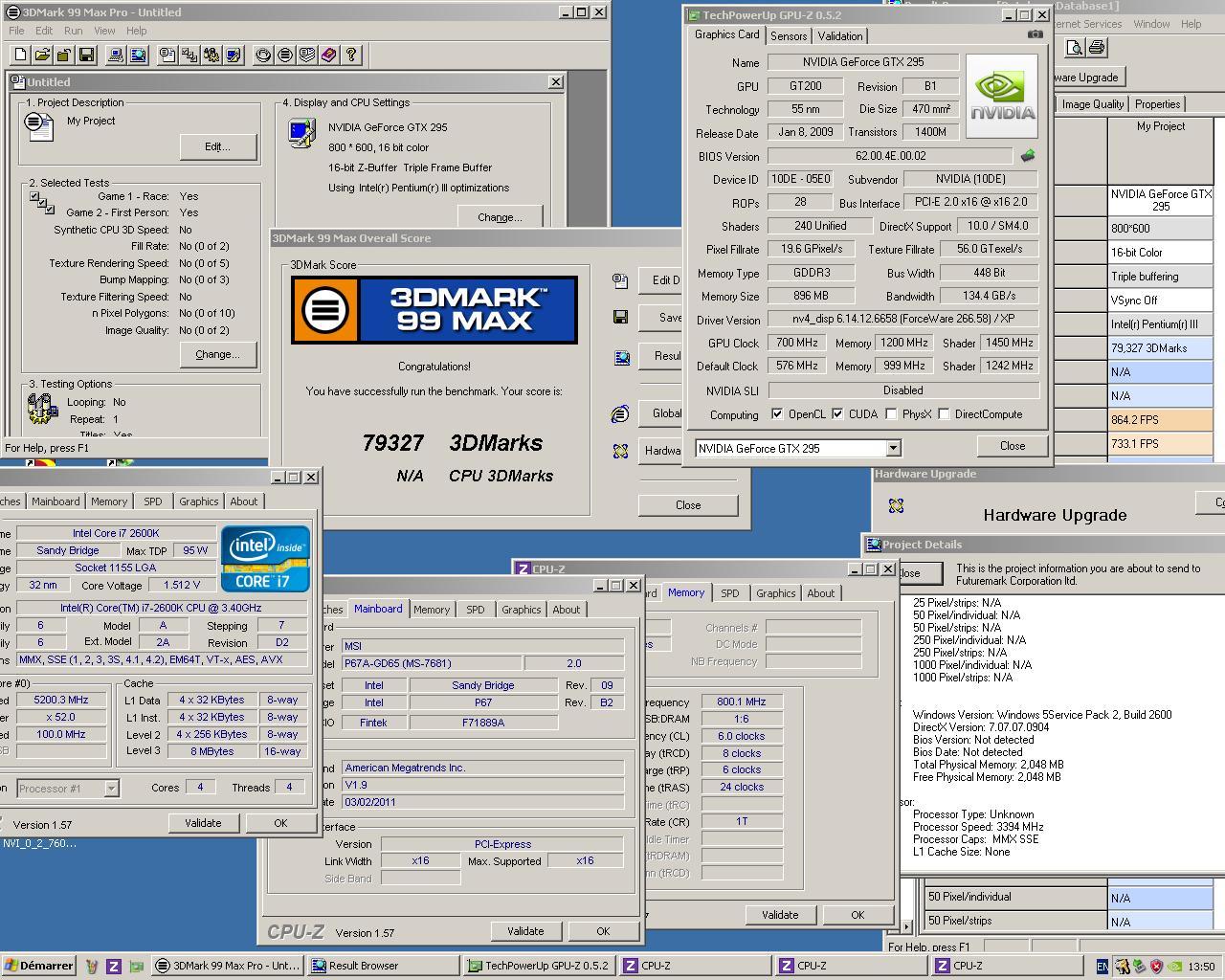This screenshot has height=980, width=1225.
Task: Toggle the CUDA checkbox in GPU-Z
Action: (x=837, y=414)
